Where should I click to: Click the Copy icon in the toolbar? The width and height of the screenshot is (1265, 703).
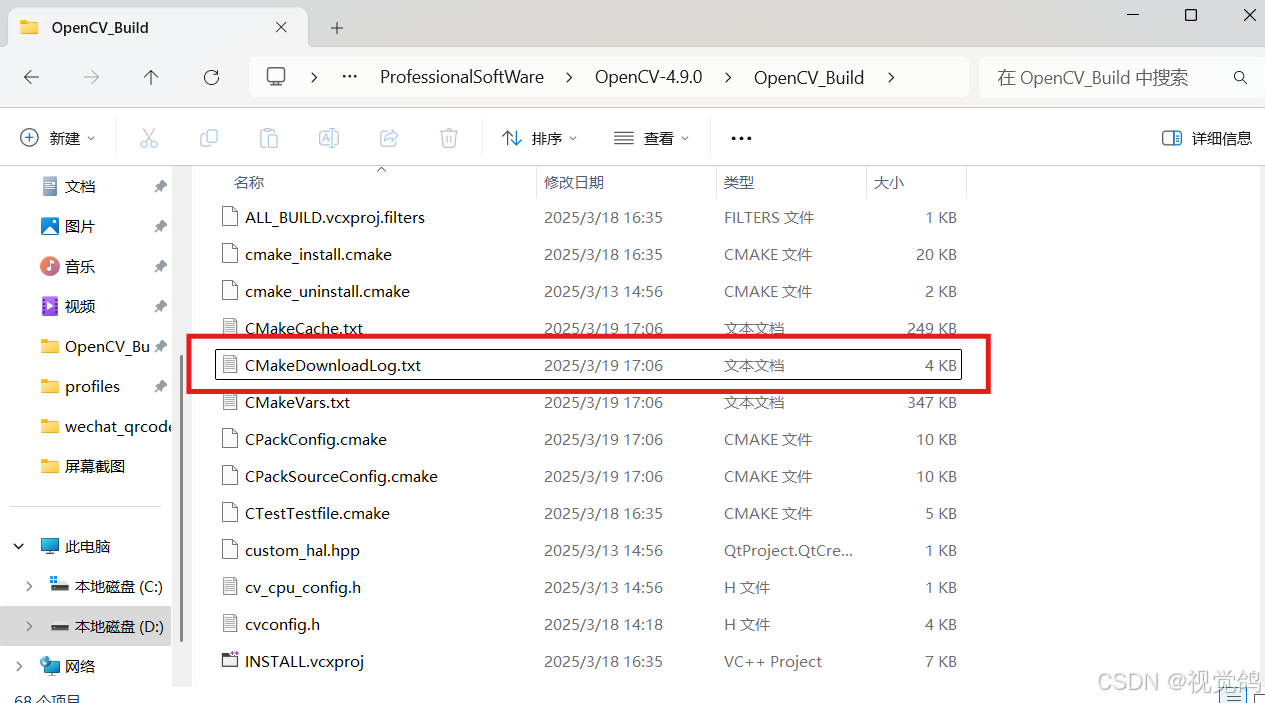pyautogui.click(x=208, y=138)
